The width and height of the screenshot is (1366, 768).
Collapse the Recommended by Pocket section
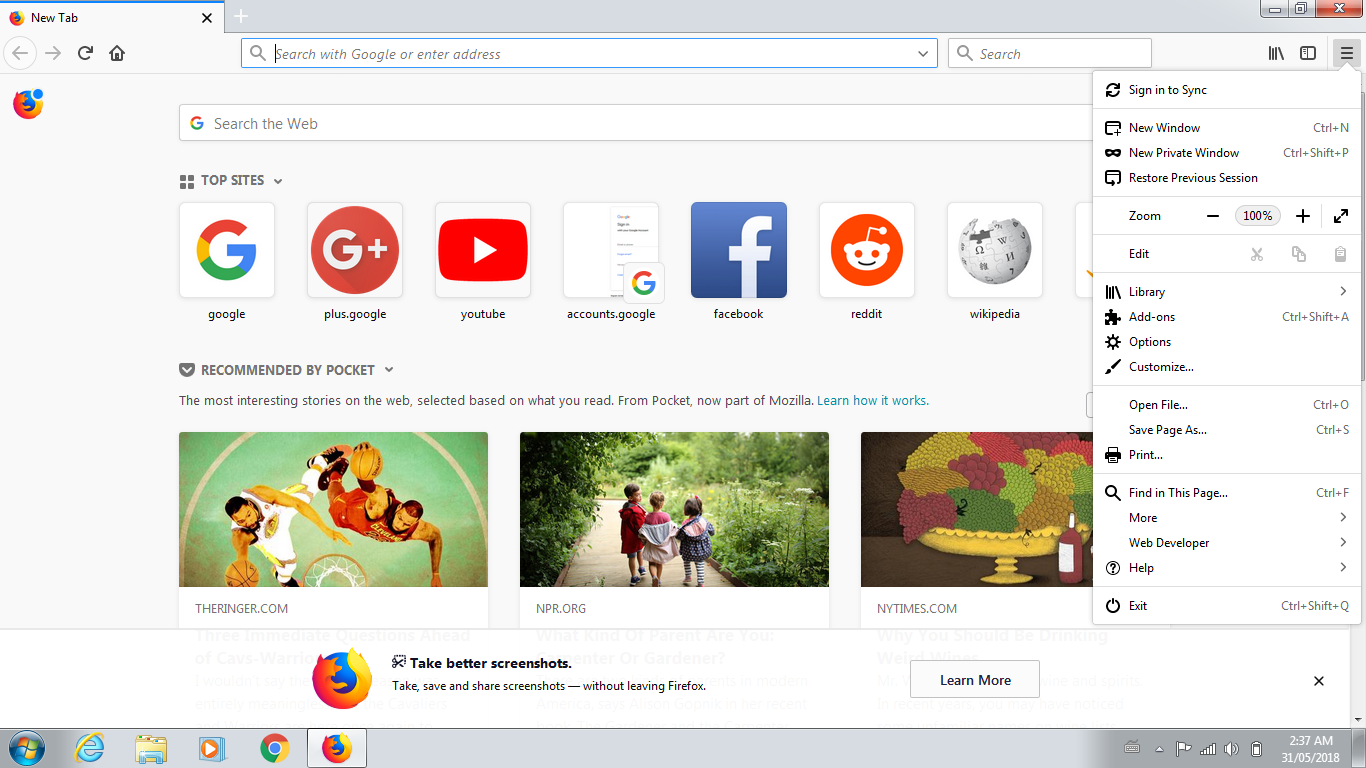pos(389,370)
